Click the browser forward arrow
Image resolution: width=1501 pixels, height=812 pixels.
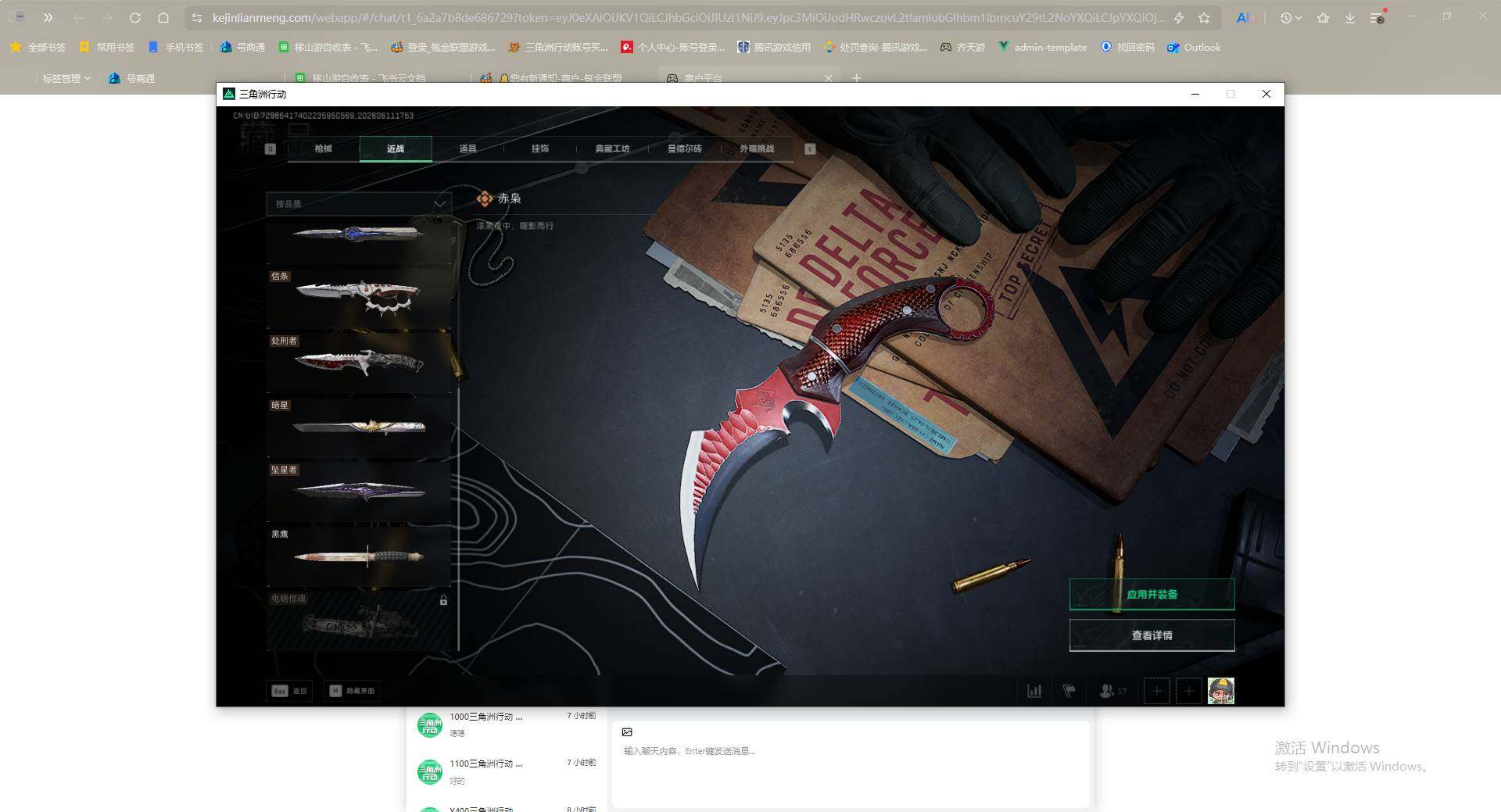point(107,17)
